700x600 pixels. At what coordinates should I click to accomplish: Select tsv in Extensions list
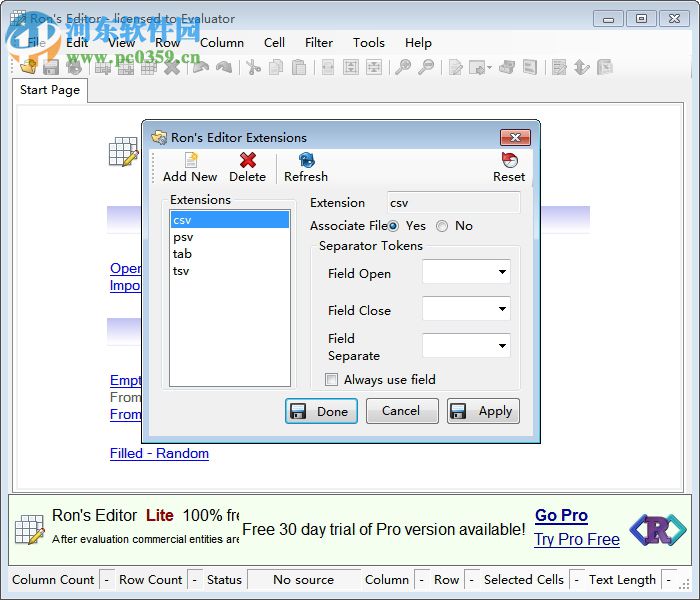click(230, 271)
